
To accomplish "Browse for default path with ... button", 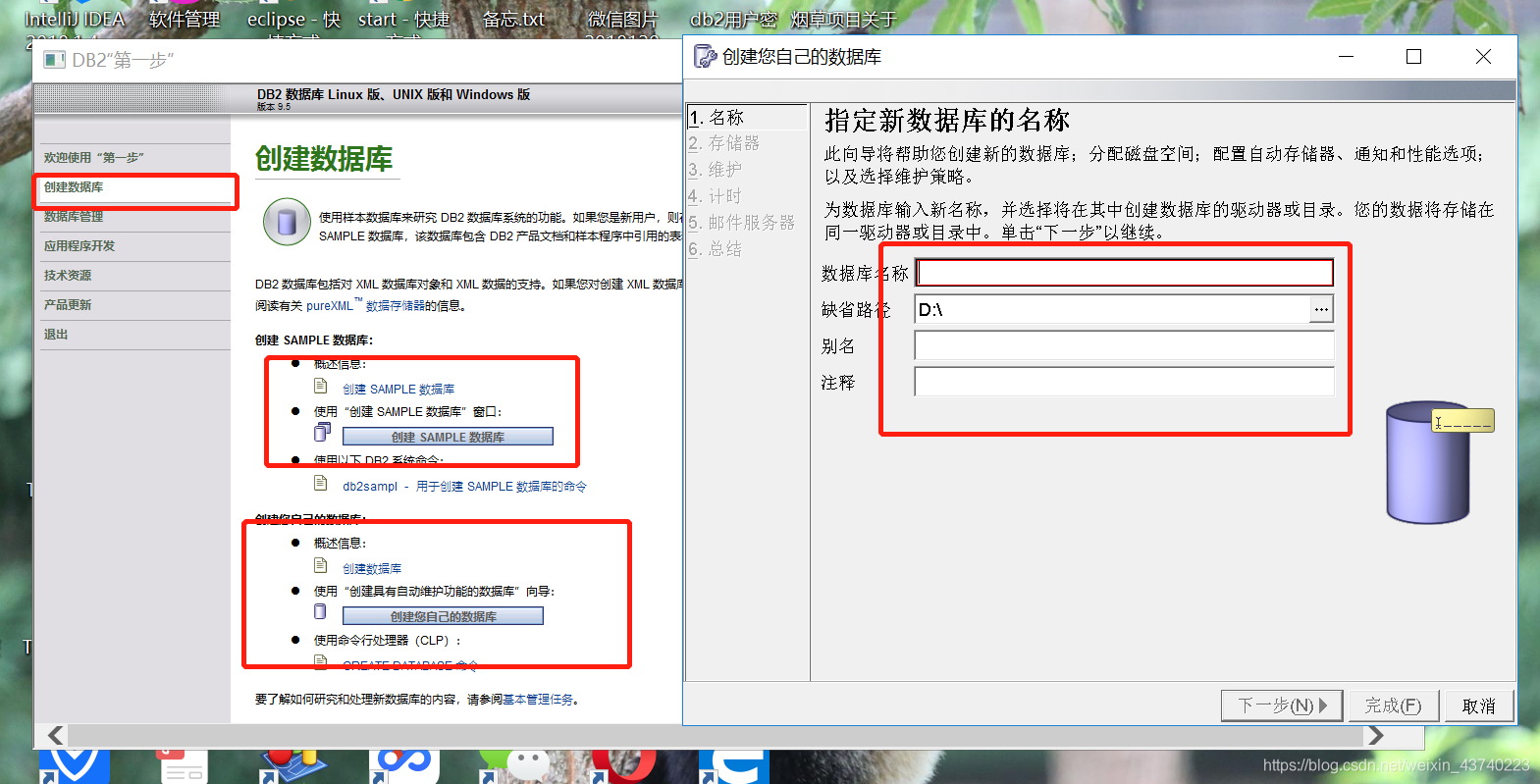I will tap(1321, 310).
